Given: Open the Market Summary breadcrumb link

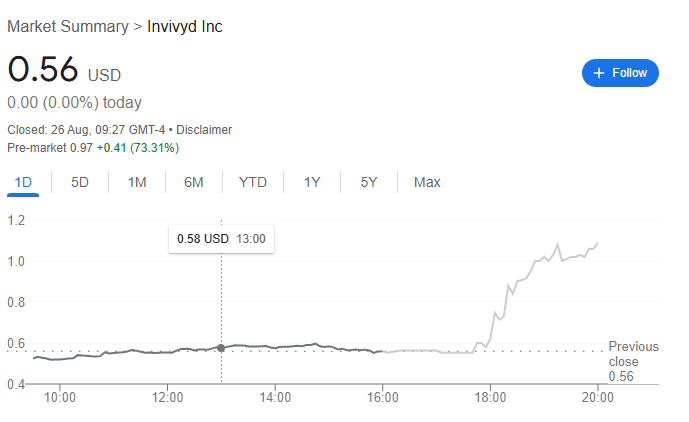Looking at the screenshot, I should (x=67, y=26).
